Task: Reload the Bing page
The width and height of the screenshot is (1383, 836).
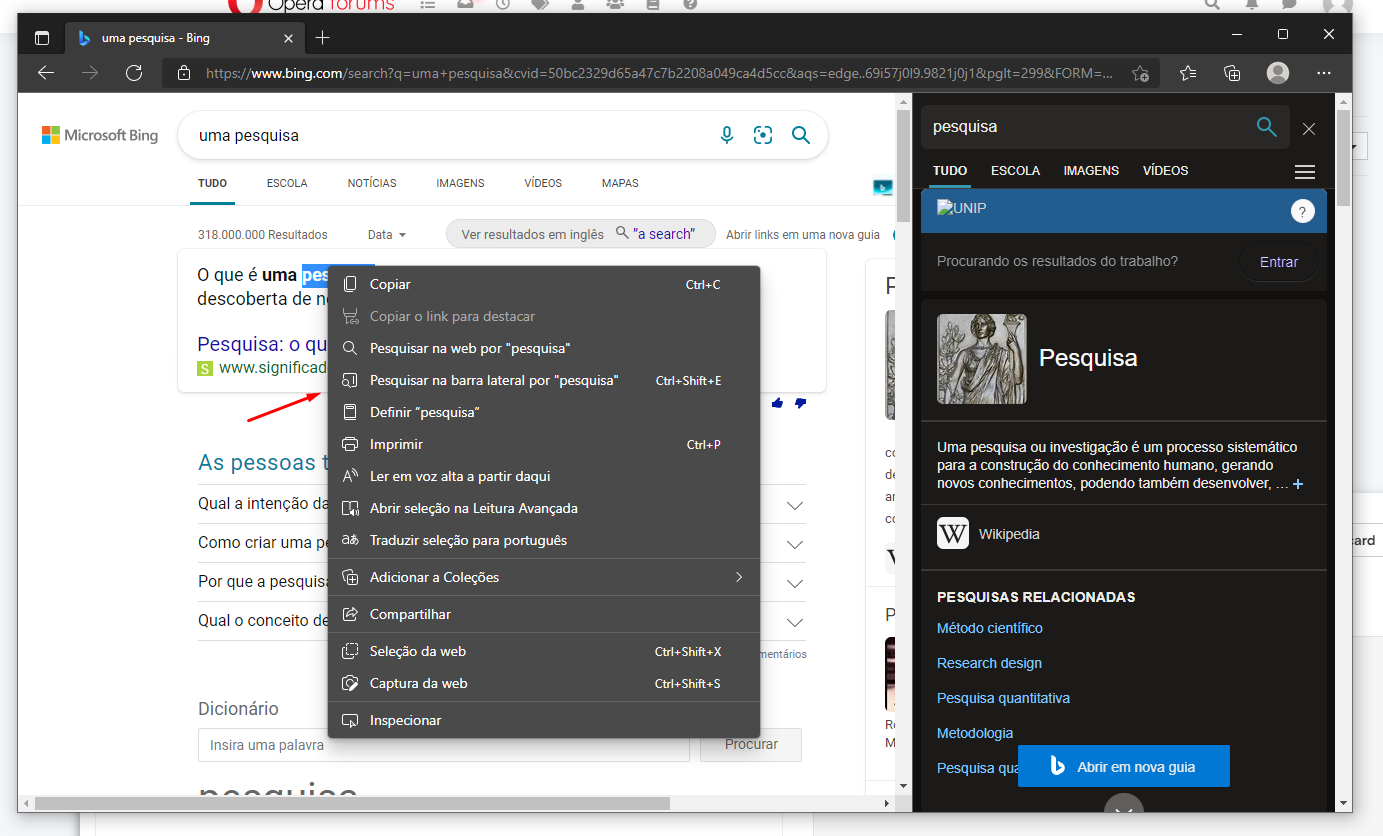Action: pyautogui.click(x=134, y=73)
